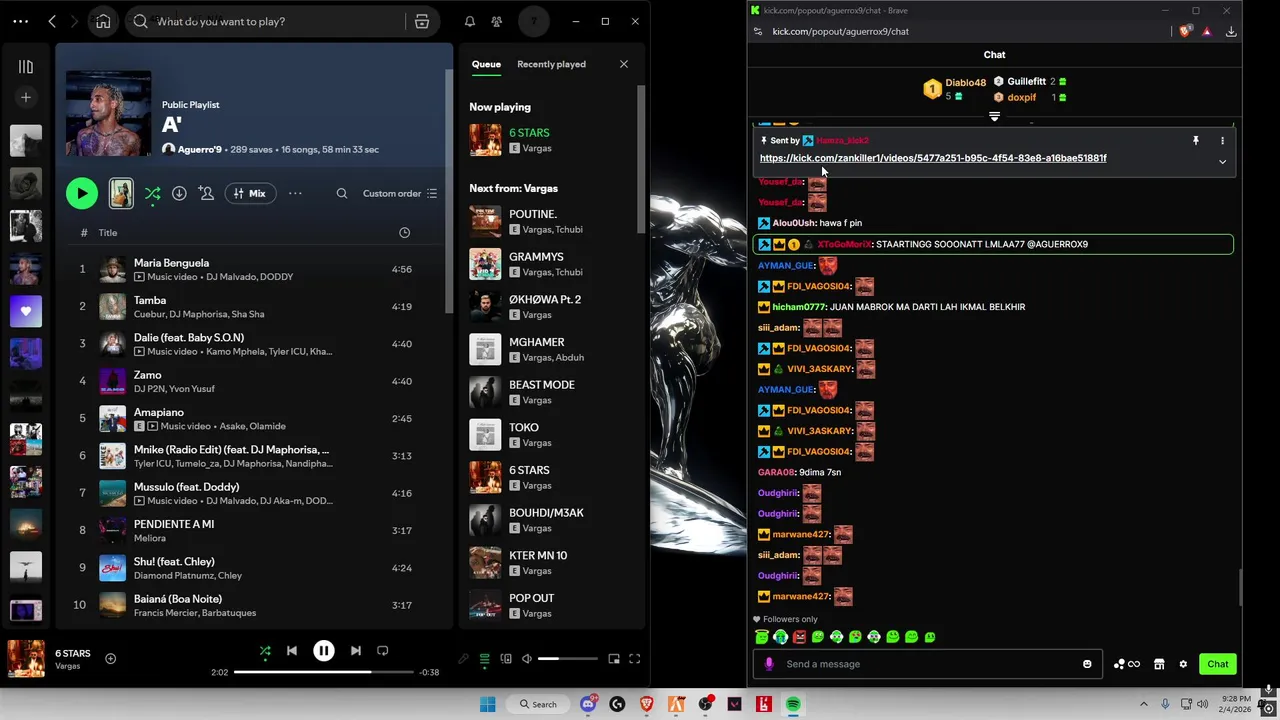Open Connect to a device icon
This screenshot has height=720, width=1280.
(506, 659)
